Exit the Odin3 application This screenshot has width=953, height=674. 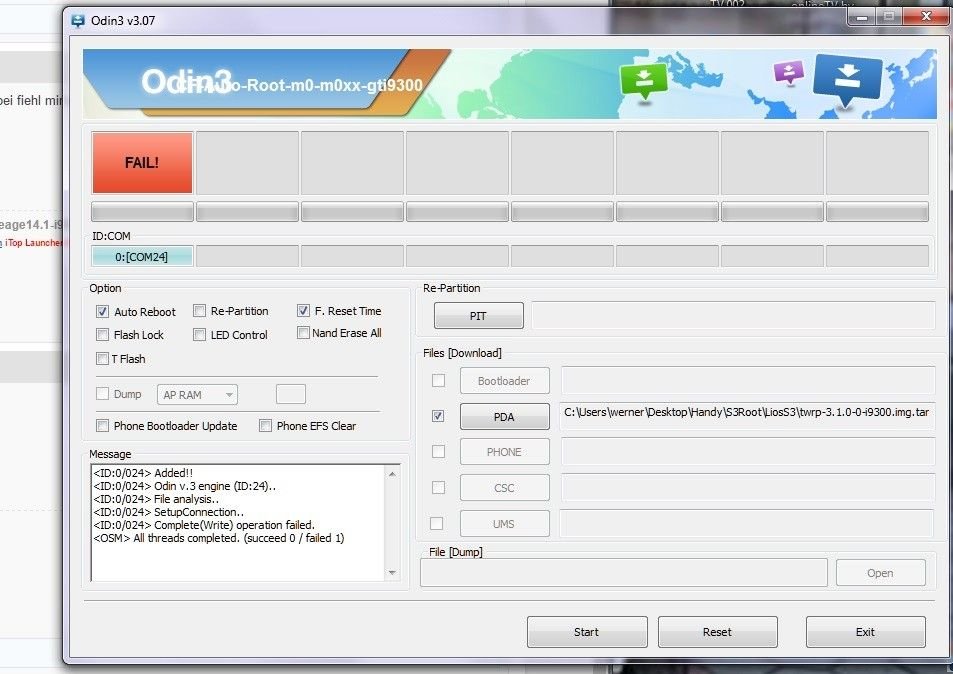pyautogui.click(x=865, y=632)
